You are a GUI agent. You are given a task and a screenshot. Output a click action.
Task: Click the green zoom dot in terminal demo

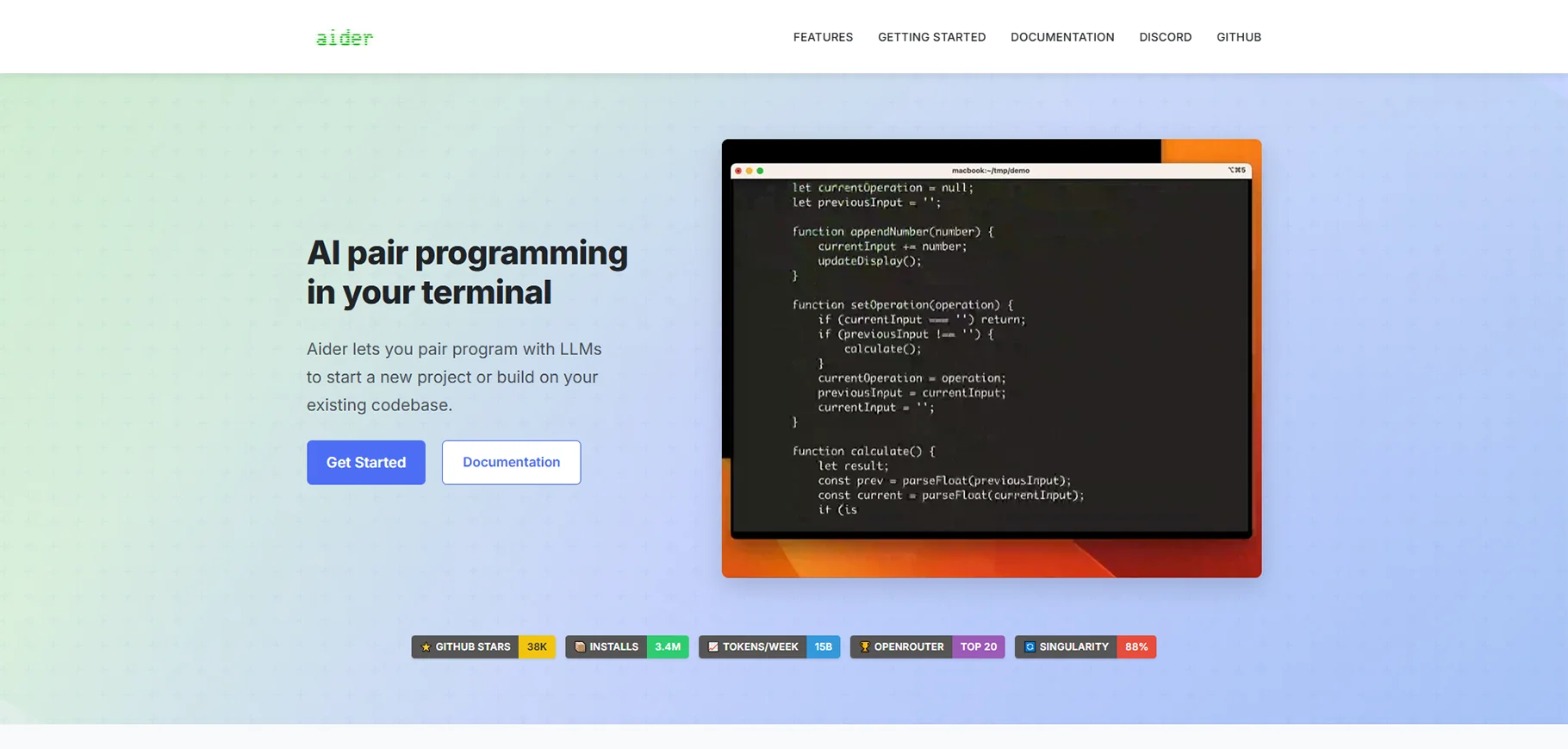760,171
